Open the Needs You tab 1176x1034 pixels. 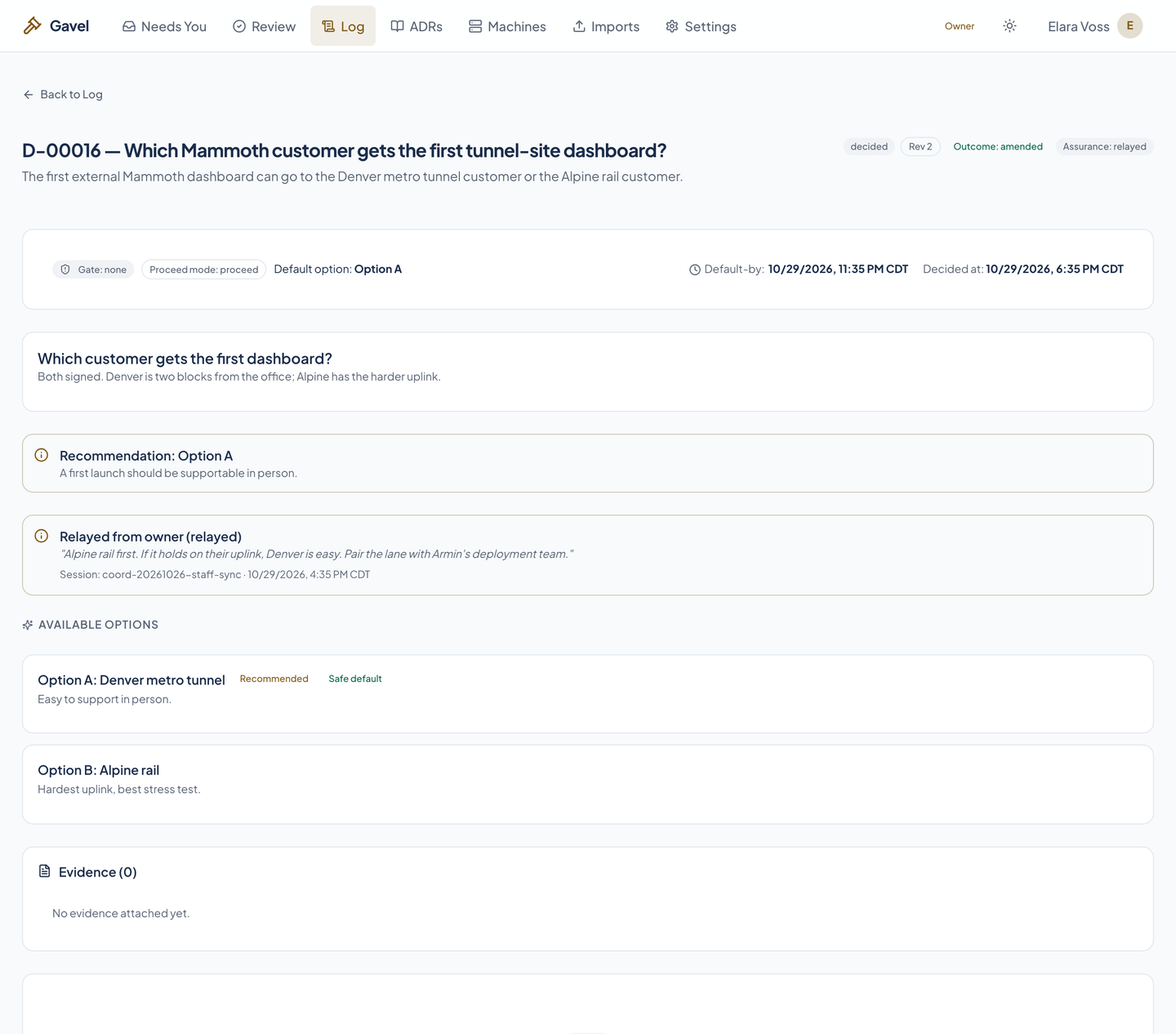[164, 26]
